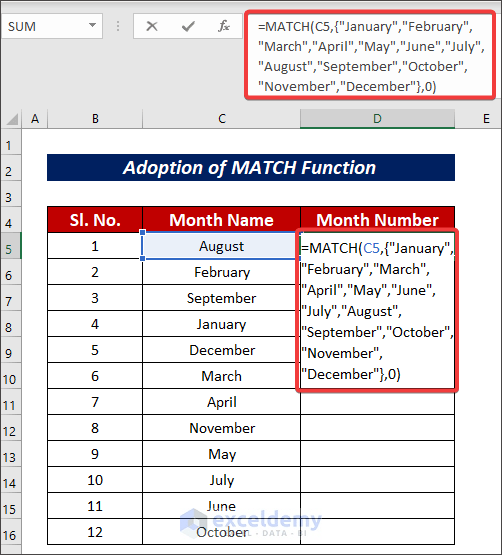Screen dimensions: 502x555
Task: Cancel the formula entry with the X icon
Action: tap(152, 26)
